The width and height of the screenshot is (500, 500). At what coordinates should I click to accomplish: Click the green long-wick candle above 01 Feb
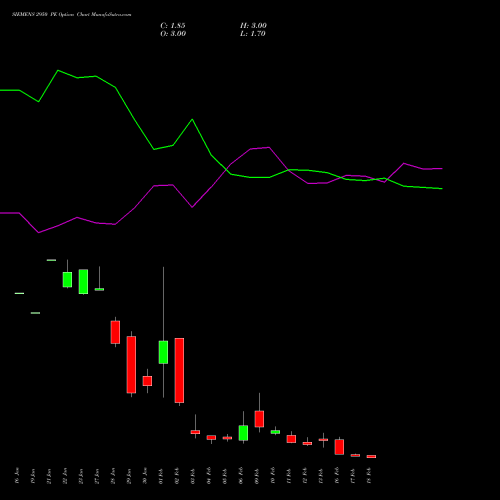pyautogui.click(x=163, y=352)
